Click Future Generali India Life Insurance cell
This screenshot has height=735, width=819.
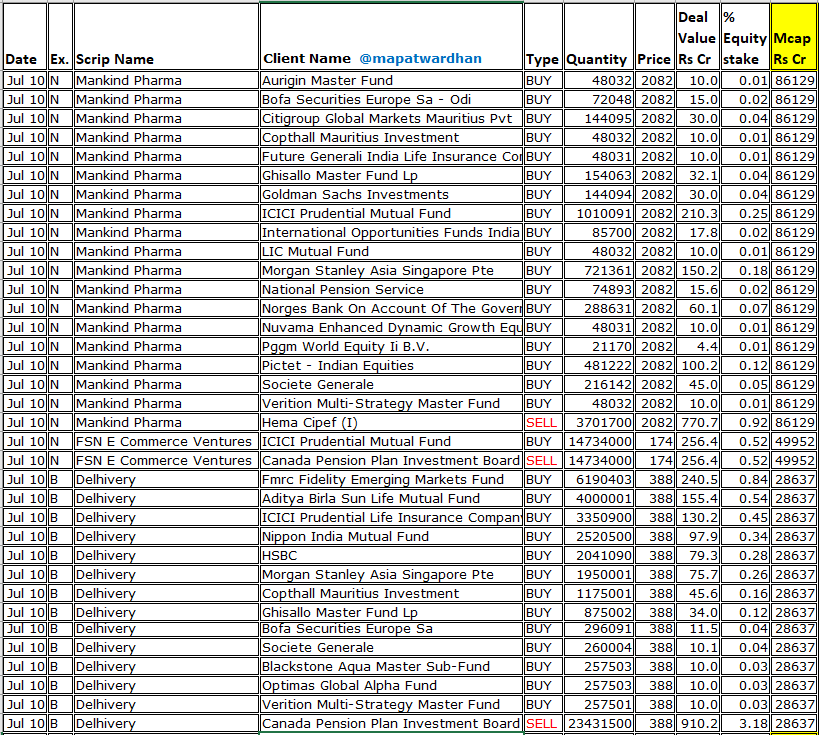(391, 156)
